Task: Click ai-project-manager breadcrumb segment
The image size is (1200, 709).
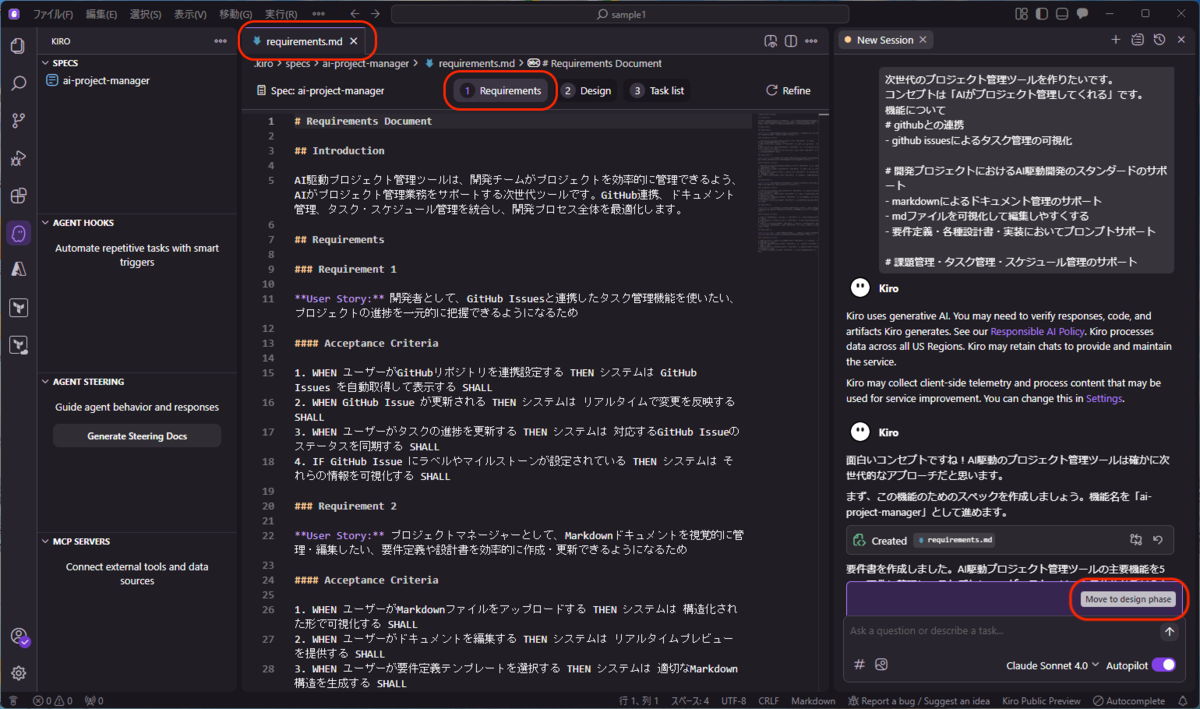Action: (x=366, y=63)
